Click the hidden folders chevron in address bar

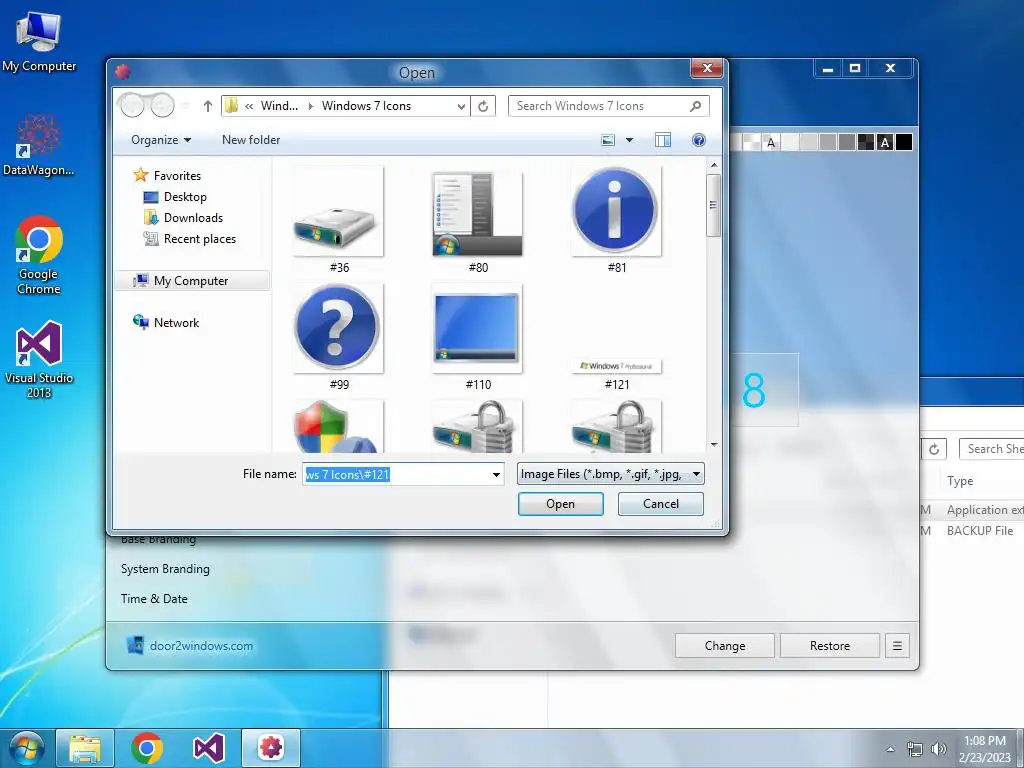tap(249, 106)
